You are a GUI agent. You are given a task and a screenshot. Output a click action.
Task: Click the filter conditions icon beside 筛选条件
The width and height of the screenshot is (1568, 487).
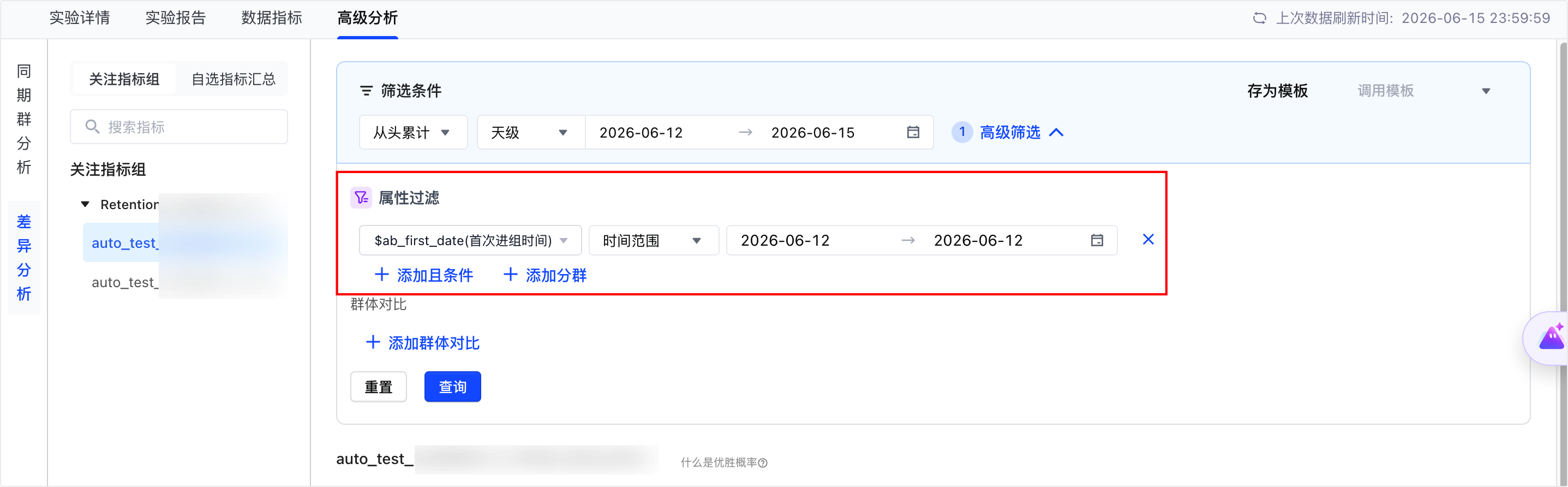(366, 91)
